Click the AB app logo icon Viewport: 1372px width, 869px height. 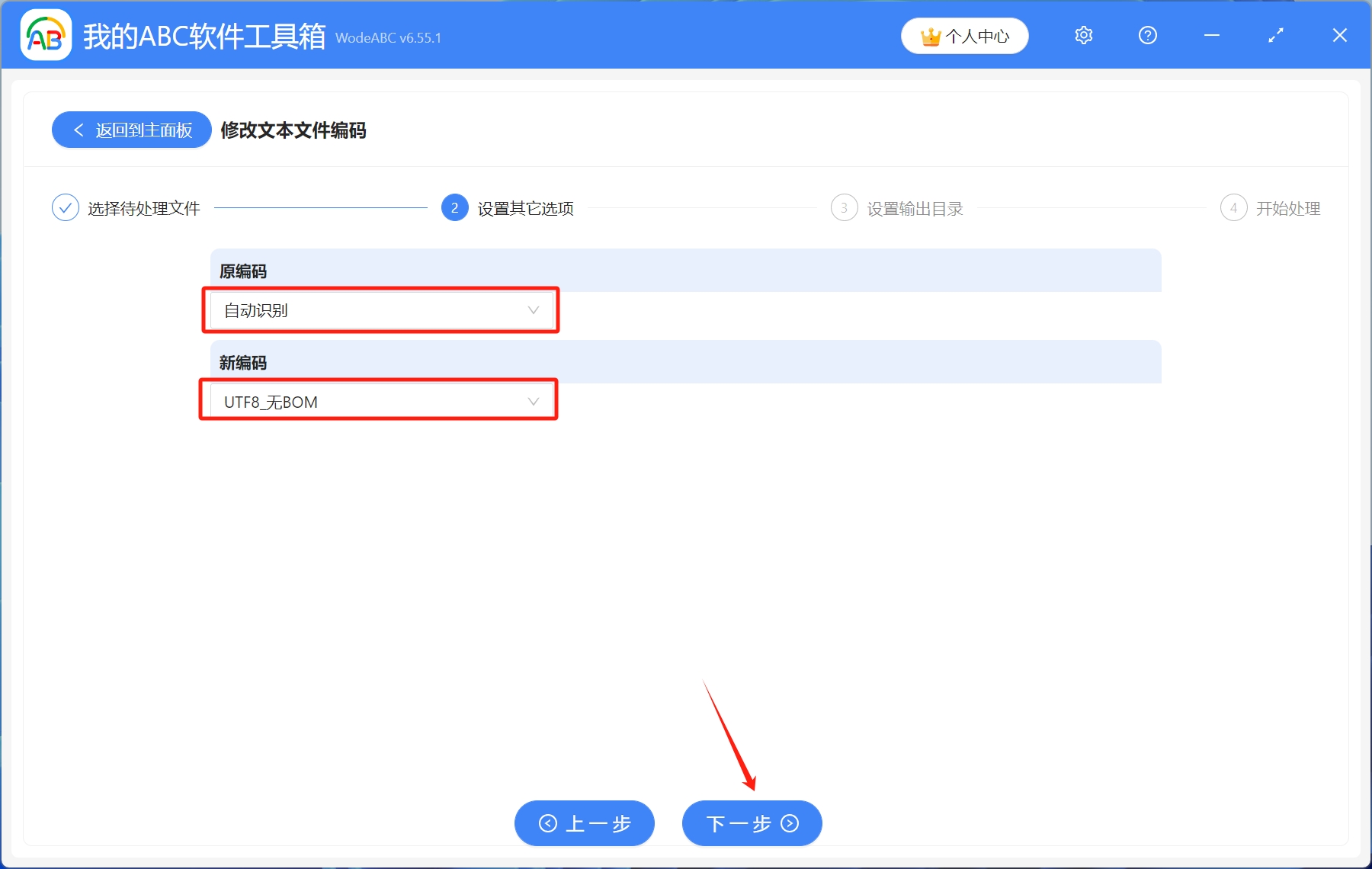tap(46, 35)
